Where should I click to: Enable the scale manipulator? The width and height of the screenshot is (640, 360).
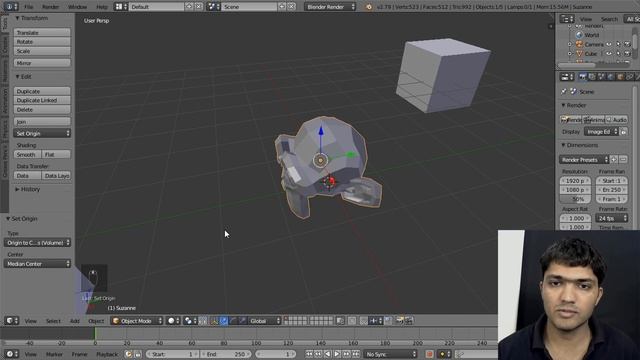click(242, 321)
